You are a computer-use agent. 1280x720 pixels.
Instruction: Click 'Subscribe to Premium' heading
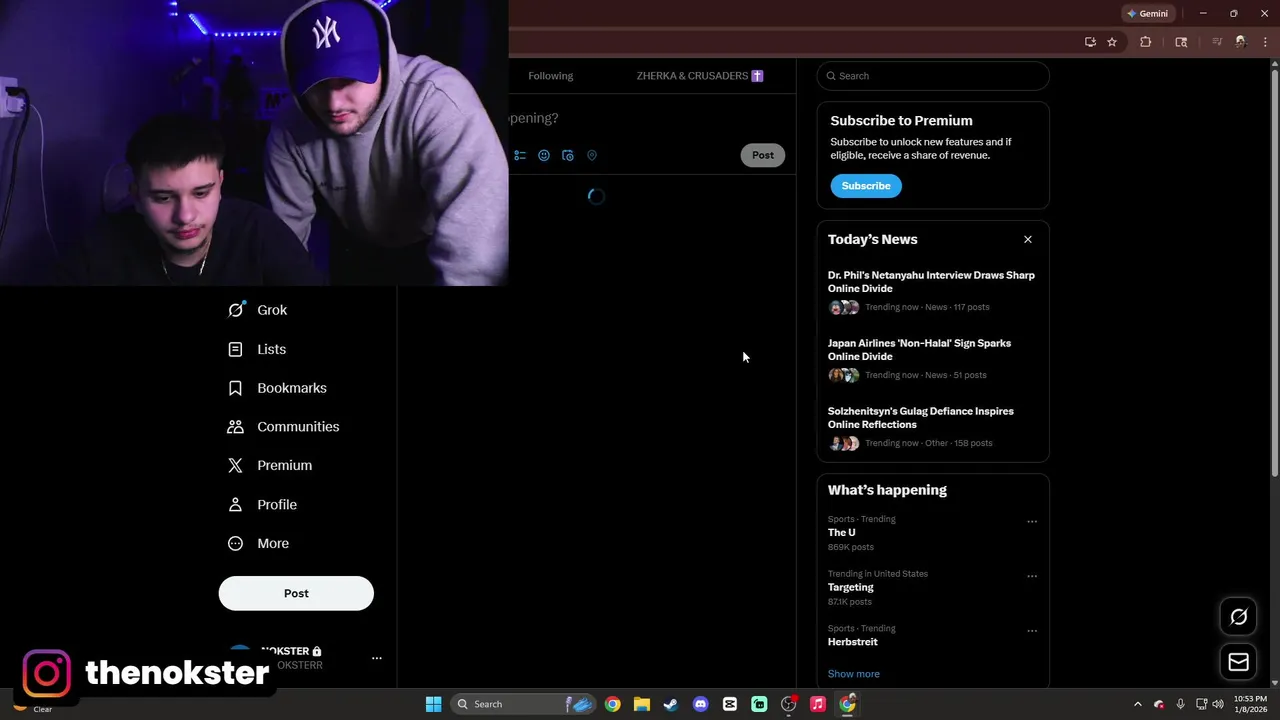[x=901, y=120]
